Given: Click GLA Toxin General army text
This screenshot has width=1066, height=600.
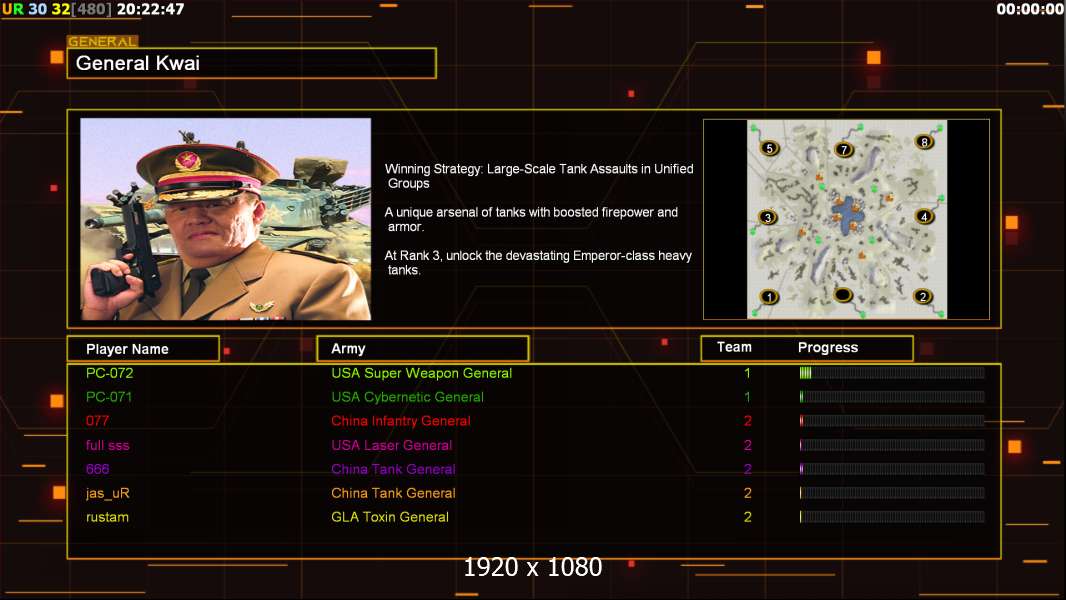Looking at the screenshot, I should 390,517.
